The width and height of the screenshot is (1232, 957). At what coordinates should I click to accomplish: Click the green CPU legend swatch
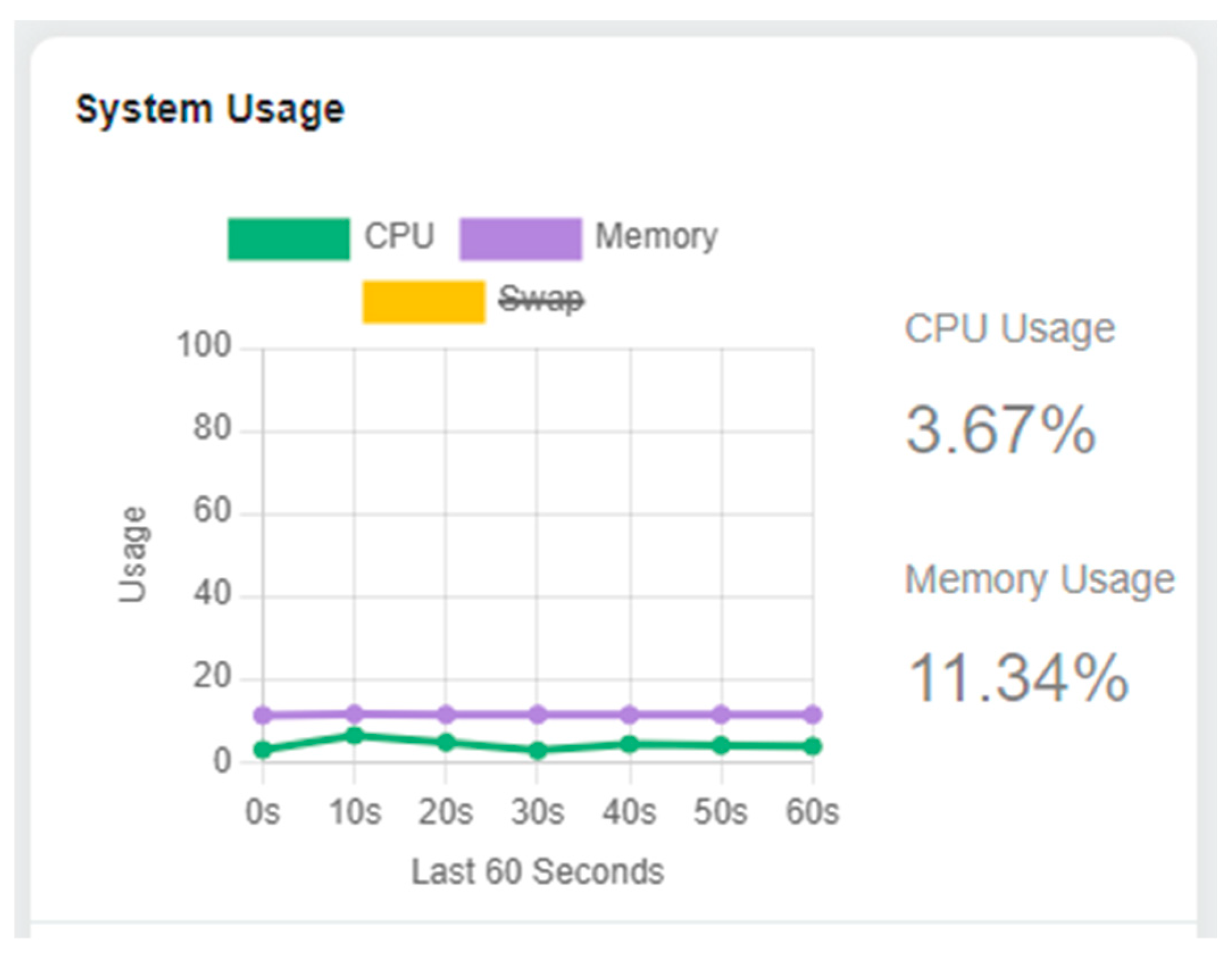tap(289, 239)
